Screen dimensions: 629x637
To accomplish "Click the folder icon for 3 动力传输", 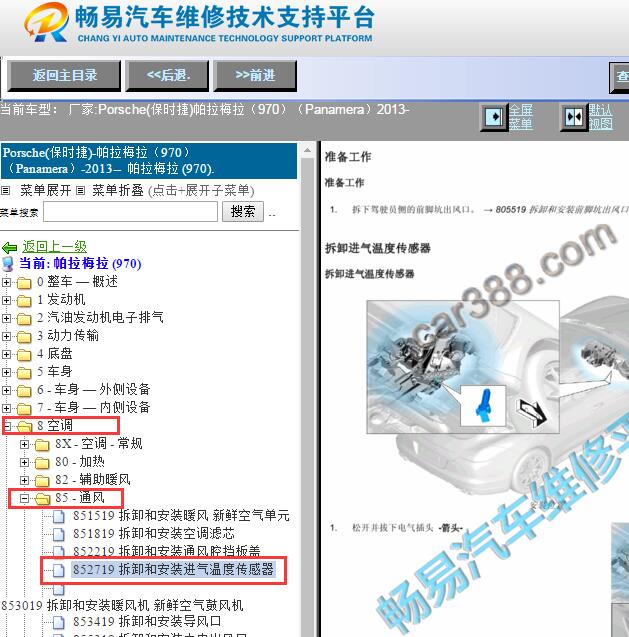I will [24, 336].
